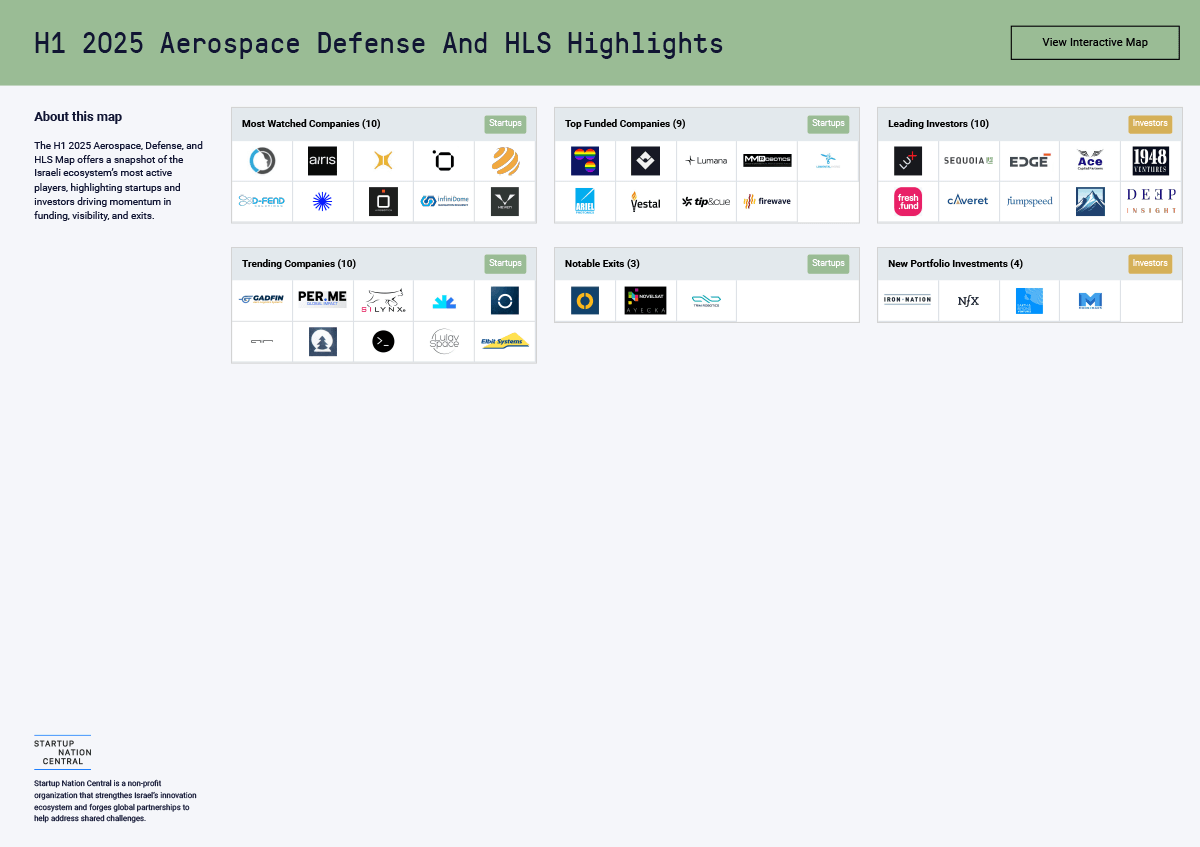Image resolution: width=1200 pixels, height=847 pixels.
Task: Select the EDGE investor logo
Action: pos(1029,160)
